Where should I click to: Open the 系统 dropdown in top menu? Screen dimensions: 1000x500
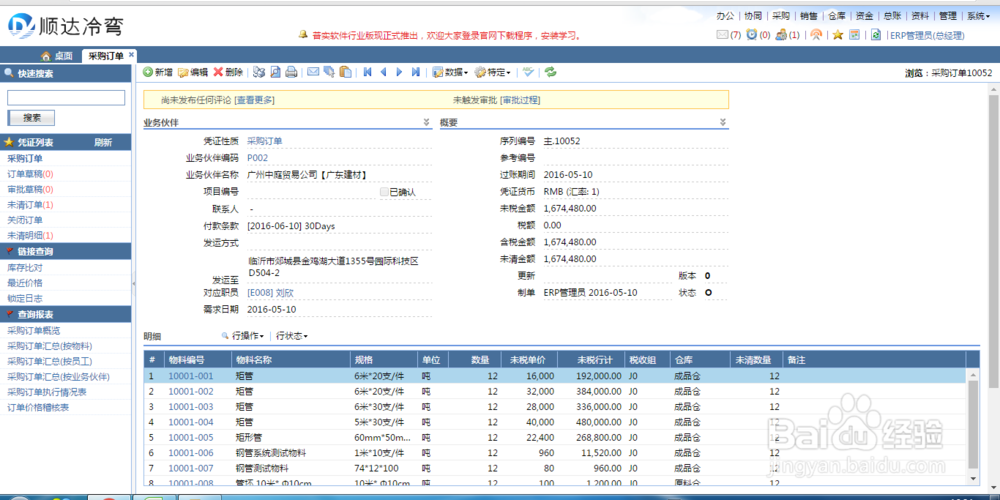pyautogui.click(x=978, y=16)
